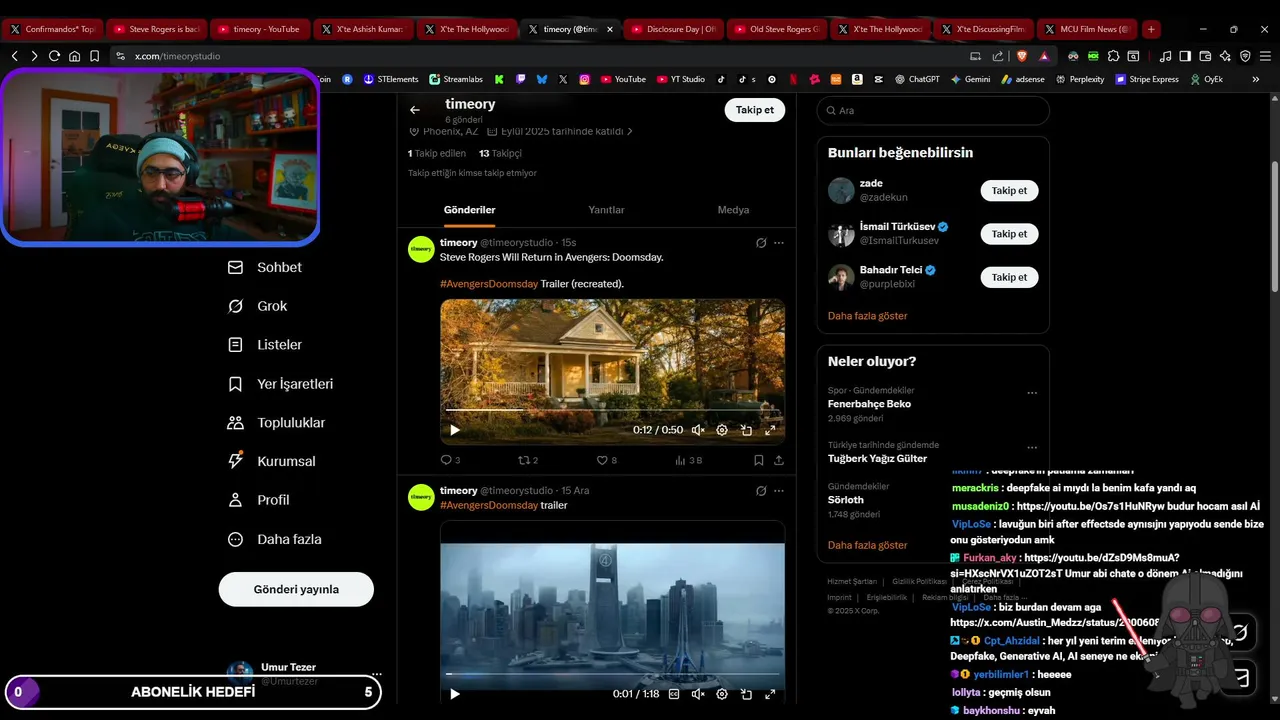Toggle captions on the city skyline video
The width and height of the screenshot is (1280, 720).
674,694
